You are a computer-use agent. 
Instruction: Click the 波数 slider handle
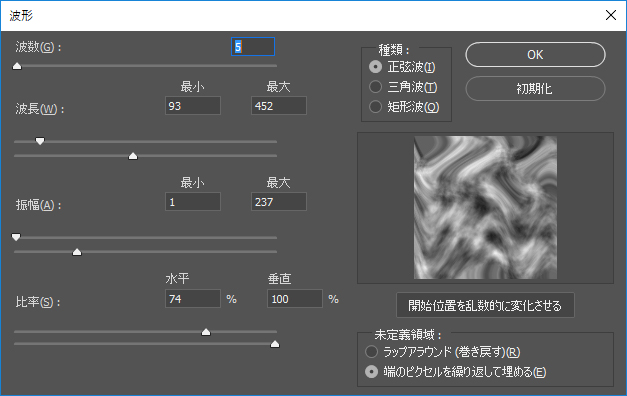point(17,66)
